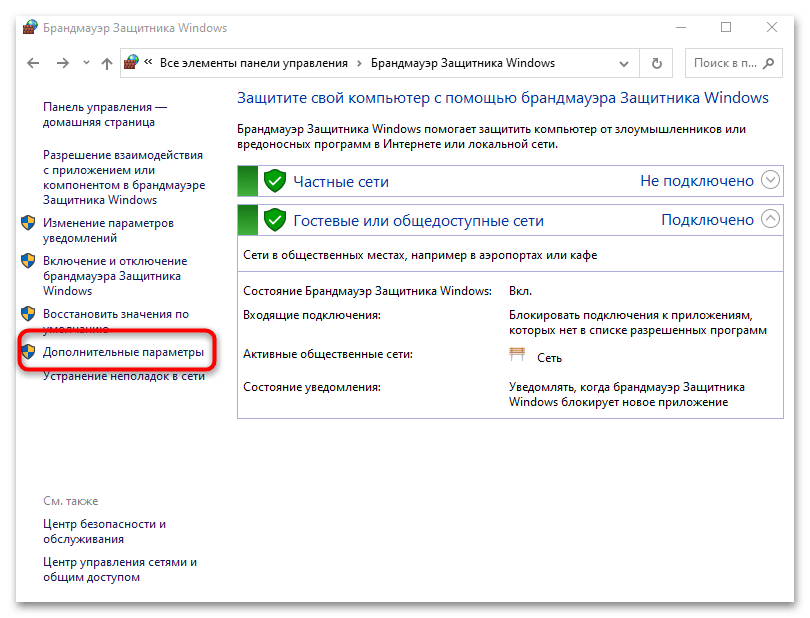The width and height of the screenshot is (810, 618).
Task: Expand address bar history dropdown
Action: point(624,64)
